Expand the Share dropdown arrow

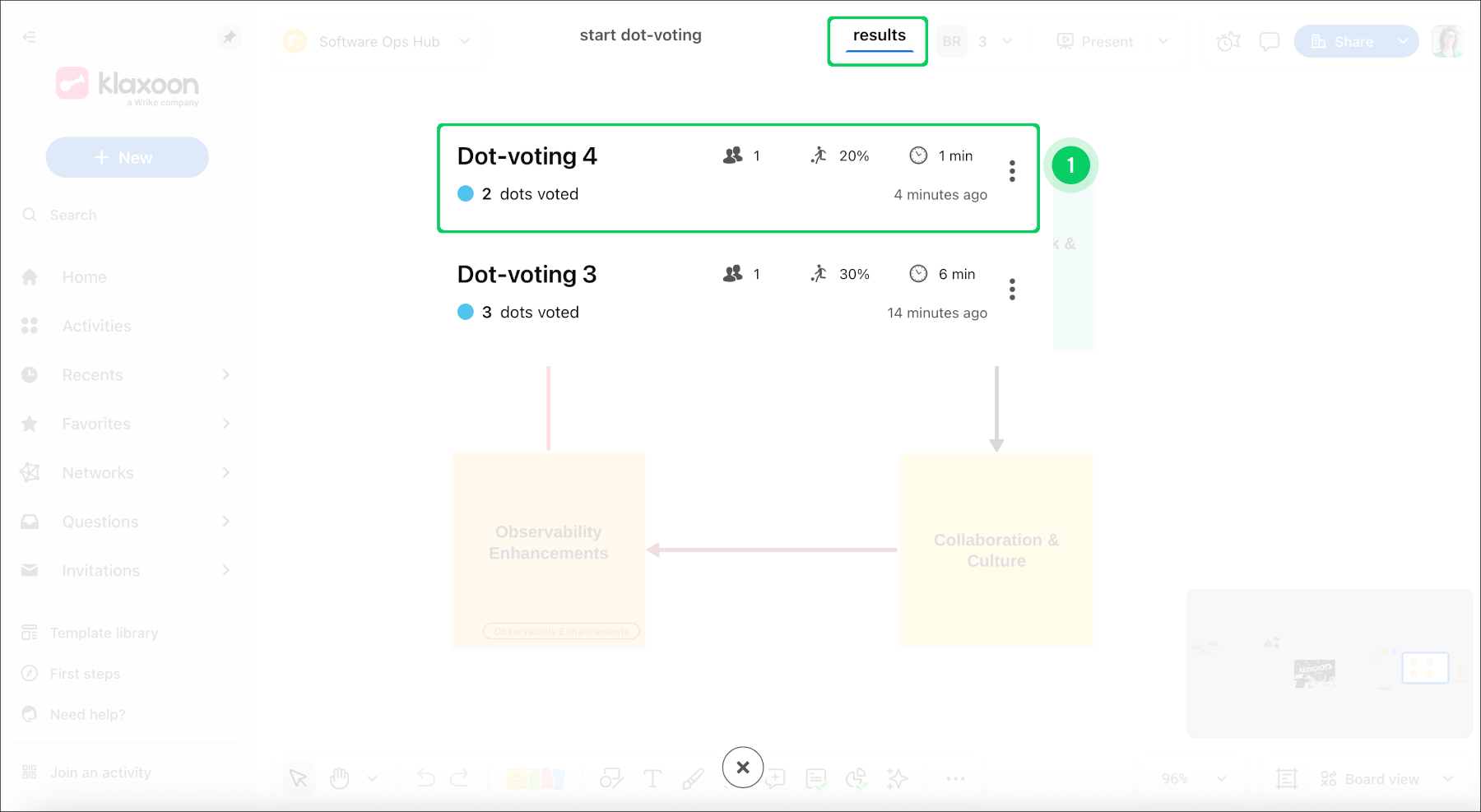pyautogui.click(x=1403, y=41)
